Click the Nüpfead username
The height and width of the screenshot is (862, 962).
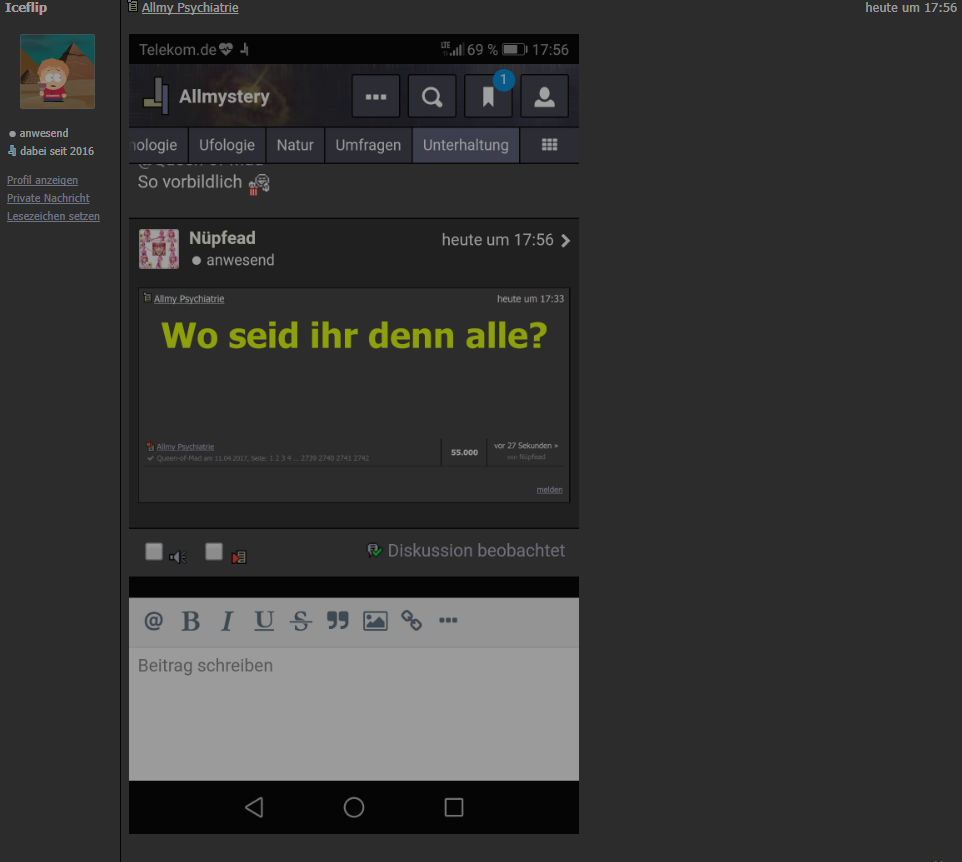[222, 238]
